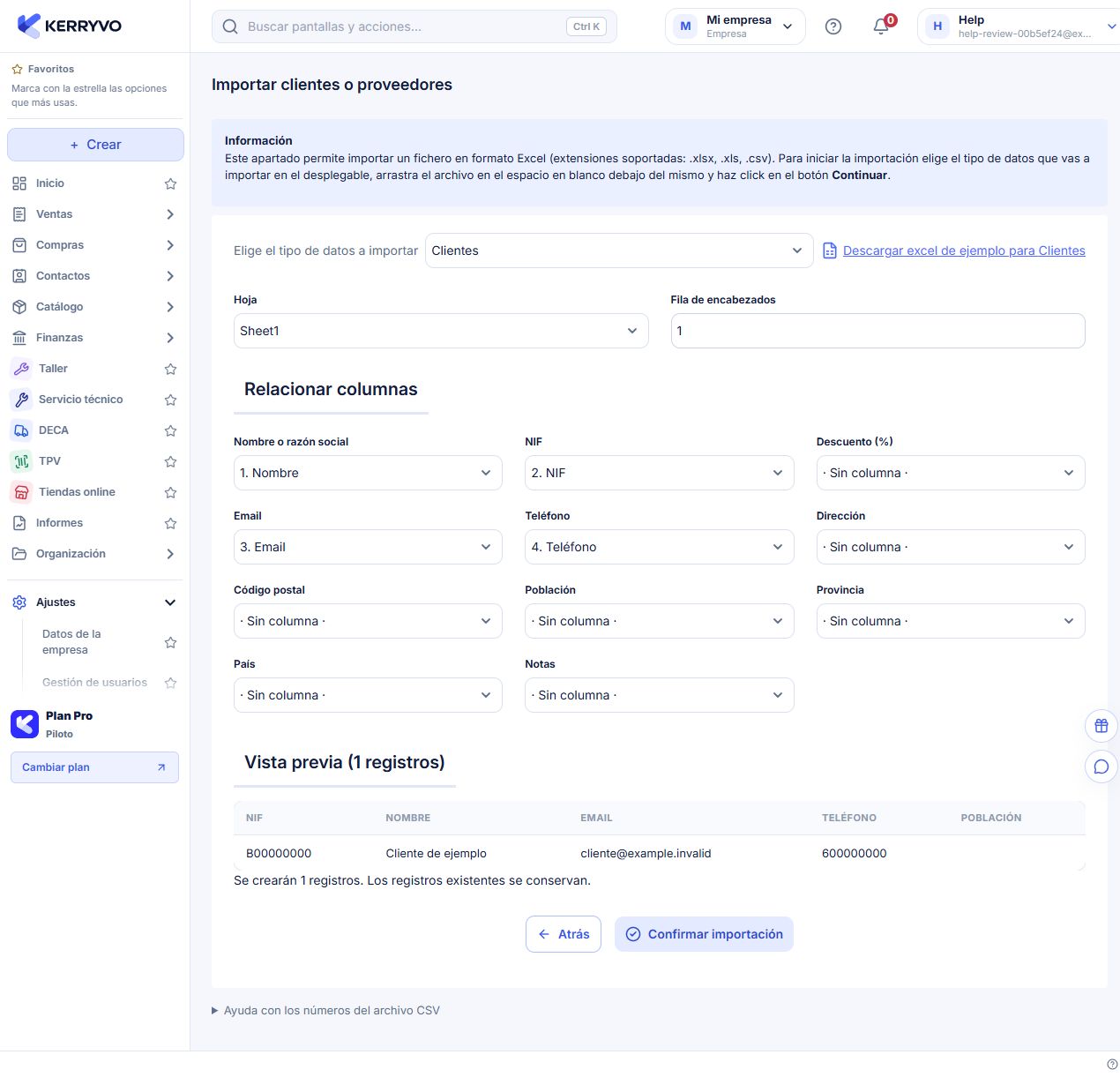
Task: Click the Finanzas bank icon
Action: (19, 338)
